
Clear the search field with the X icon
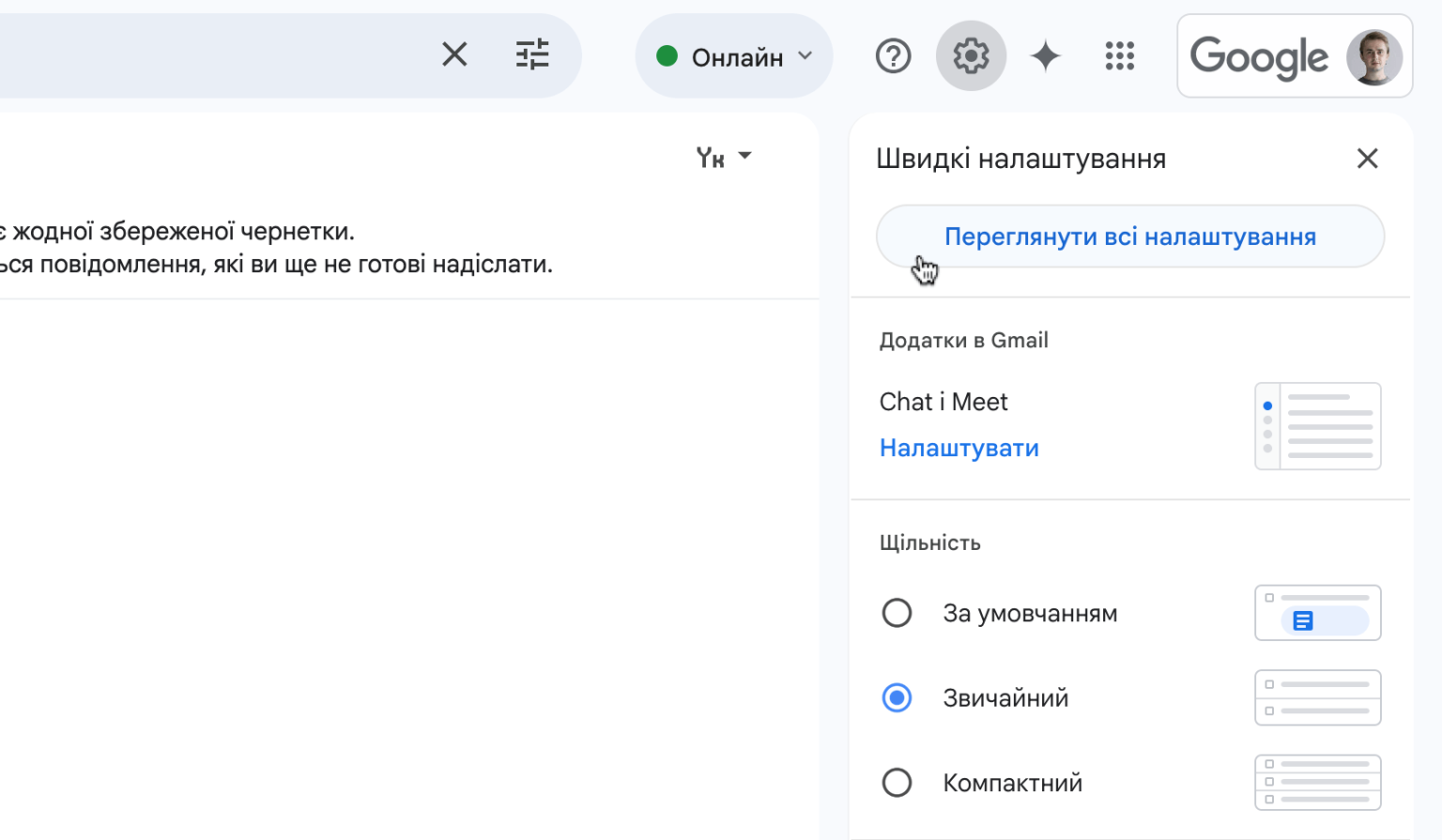click(x=454, y=55)
